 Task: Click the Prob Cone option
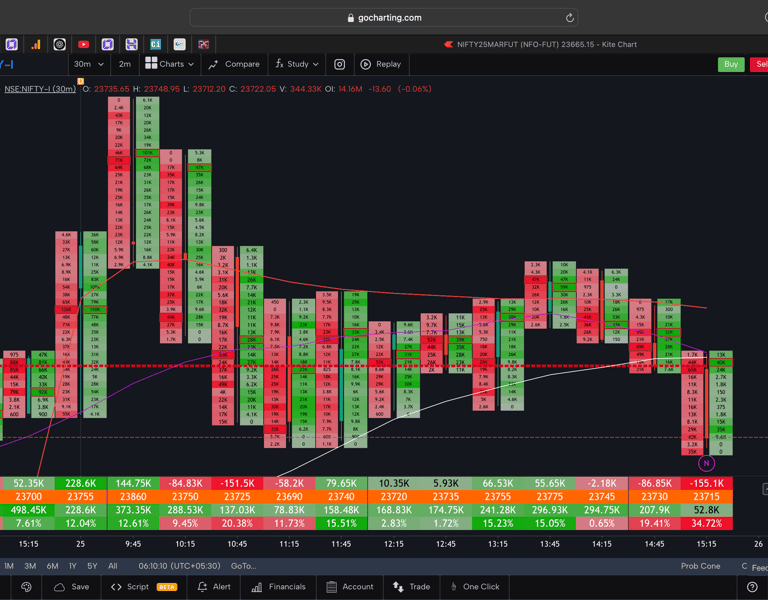pos(700,566)
